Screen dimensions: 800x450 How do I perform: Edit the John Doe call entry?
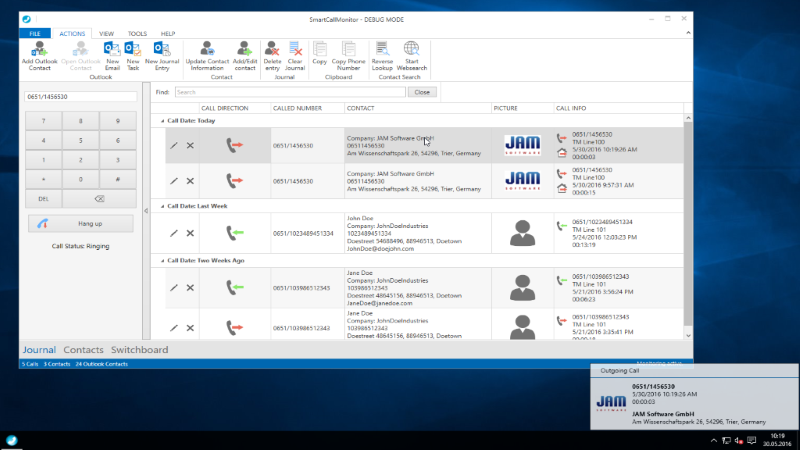click(x=174, y=233)
